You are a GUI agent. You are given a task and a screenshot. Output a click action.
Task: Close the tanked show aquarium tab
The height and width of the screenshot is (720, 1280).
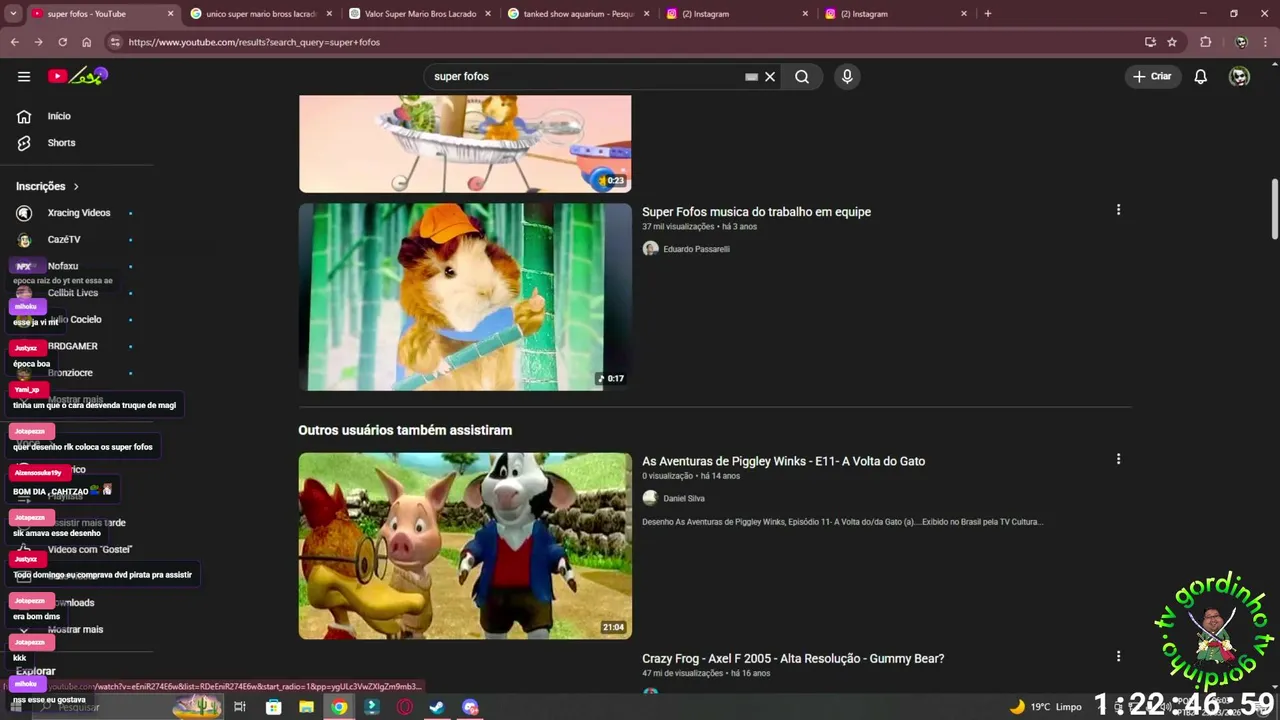[x=646, y=14]
